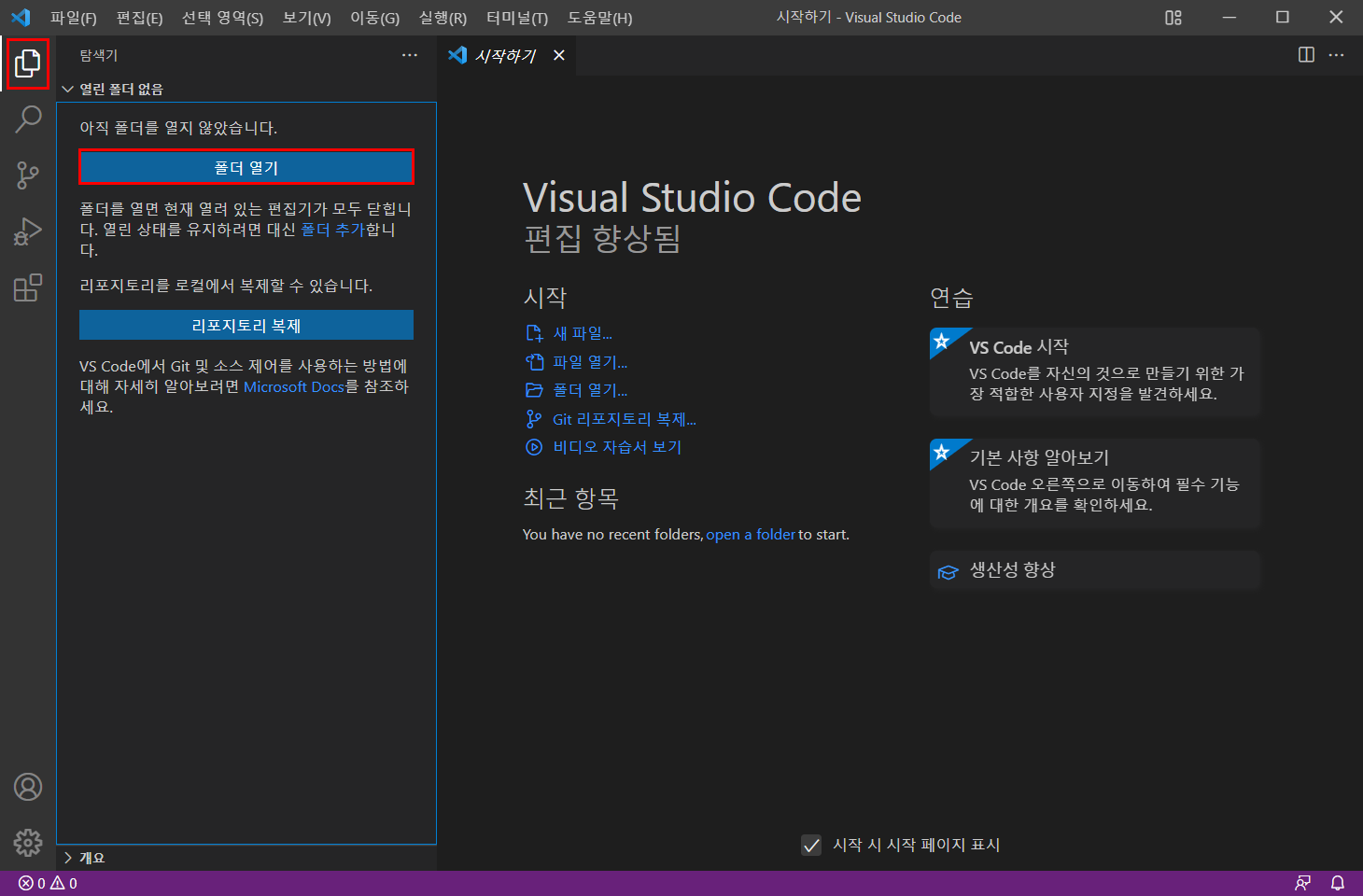Split the editor to the right
Viewport: 1363px width, 896px height.
pos(1306,55)
